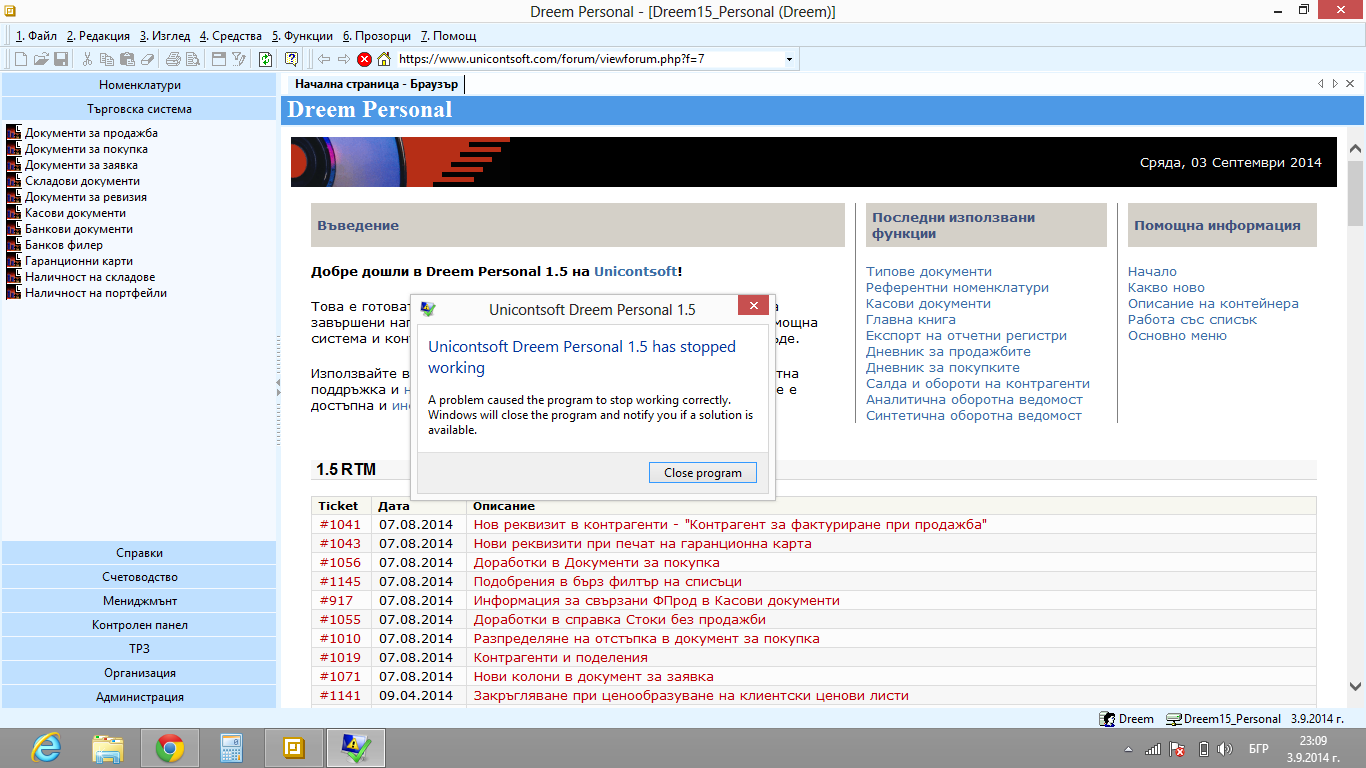Expand the Номенклатури panel
Image resolution: width=1366 pixels, height=768 pixels.
139,85
